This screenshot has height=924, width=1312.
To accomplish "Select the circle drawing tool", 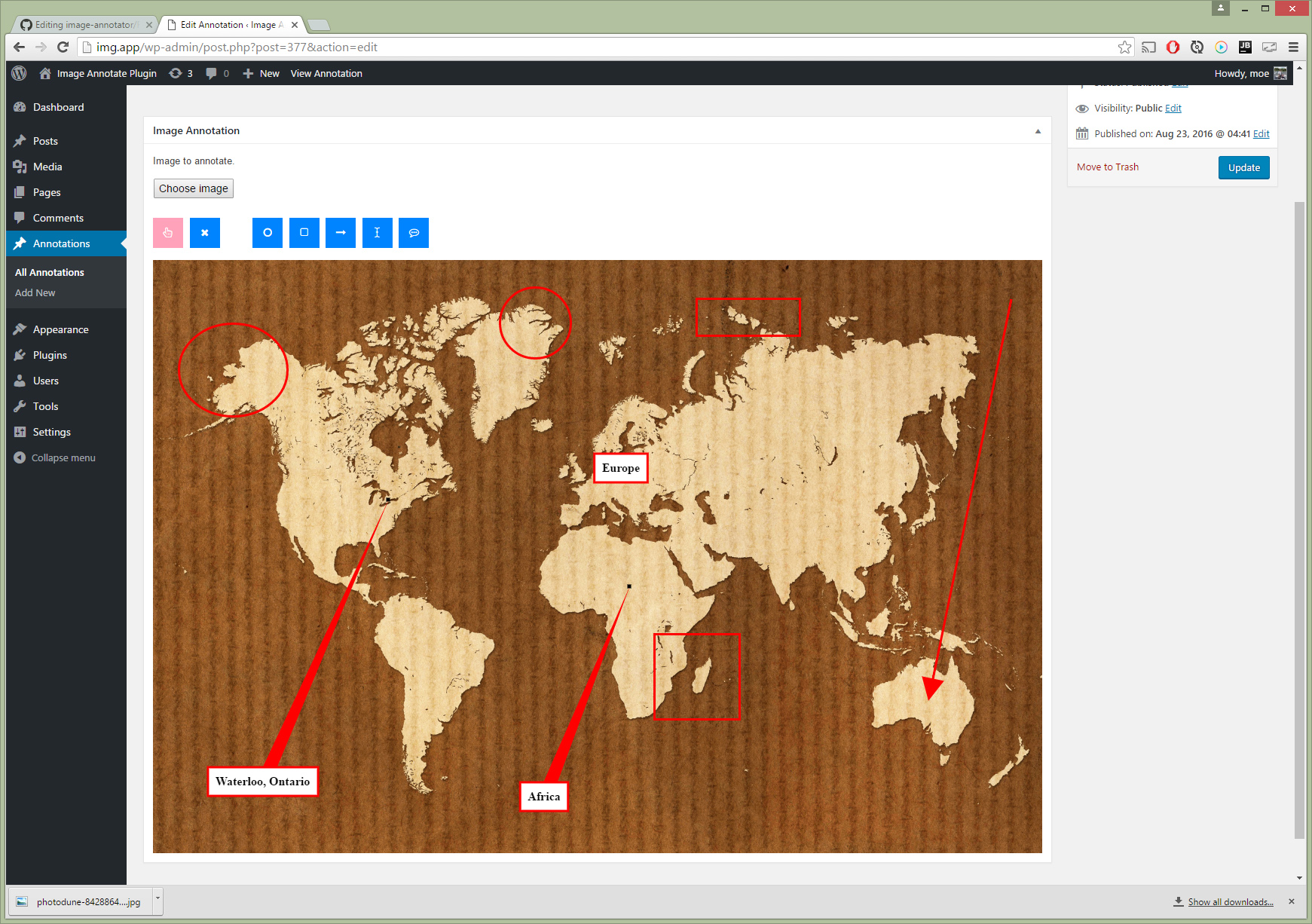I will 268,233.
